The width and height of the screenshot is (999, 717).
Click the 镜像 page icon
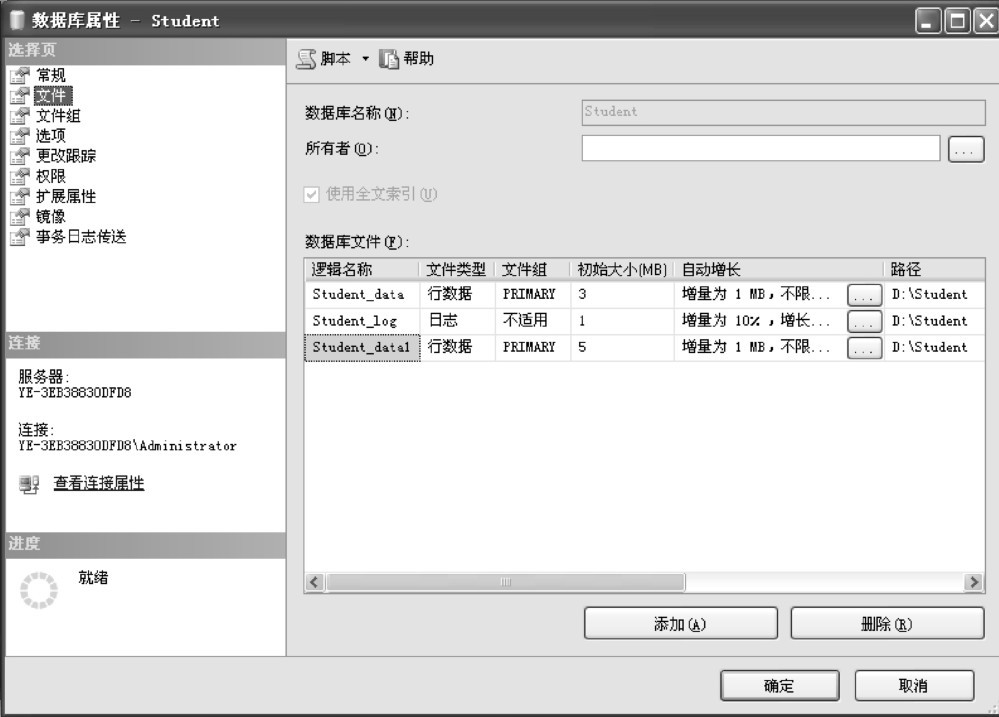tap(20, 216)
